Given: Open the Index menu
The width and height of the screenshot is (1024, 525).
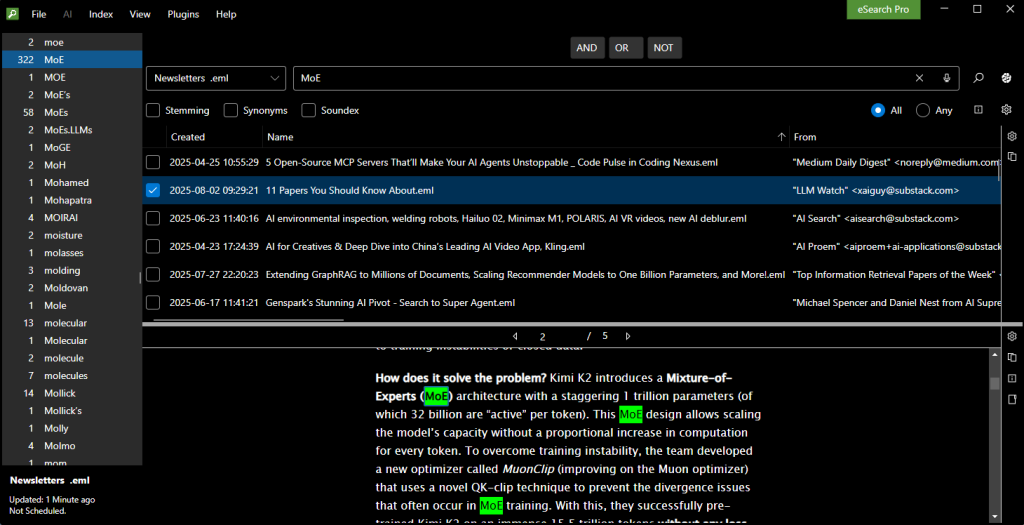Looking at the screenshot, I should coord(101,14).
